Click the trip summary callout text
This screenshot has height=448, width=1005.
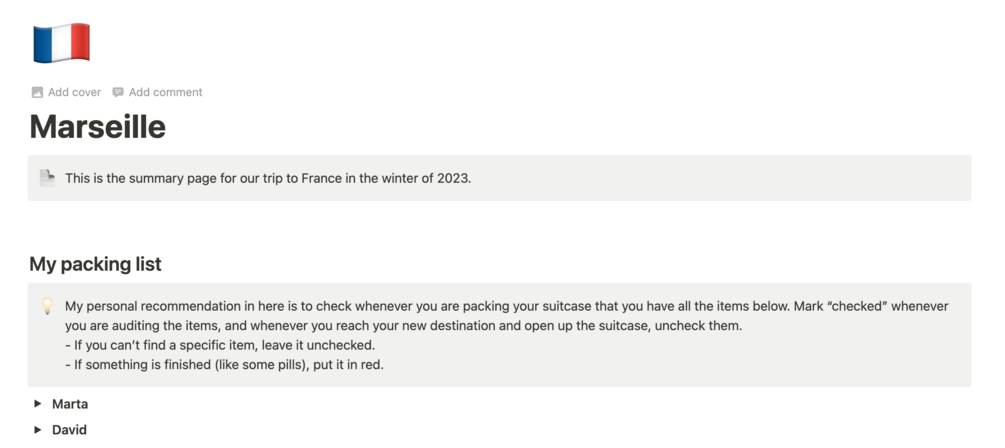[267, 178]
